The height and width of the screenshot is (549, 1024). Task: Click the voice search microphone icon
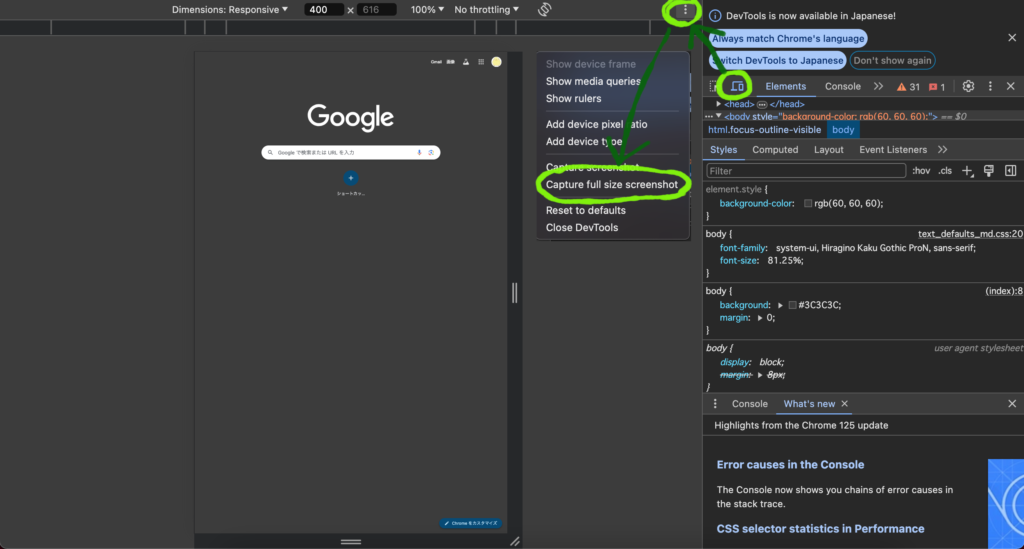click(x=419, y=152)
